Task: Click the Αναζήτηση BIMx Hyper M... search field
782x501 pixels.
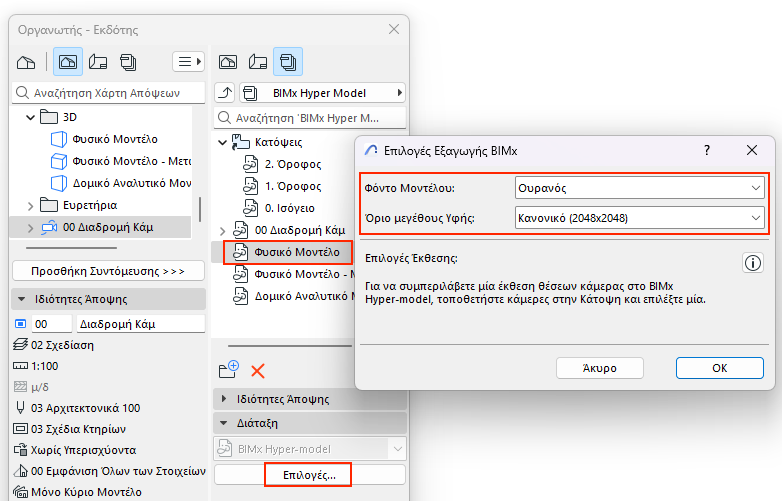Action: pyautogui.click(x=310, y=118)
